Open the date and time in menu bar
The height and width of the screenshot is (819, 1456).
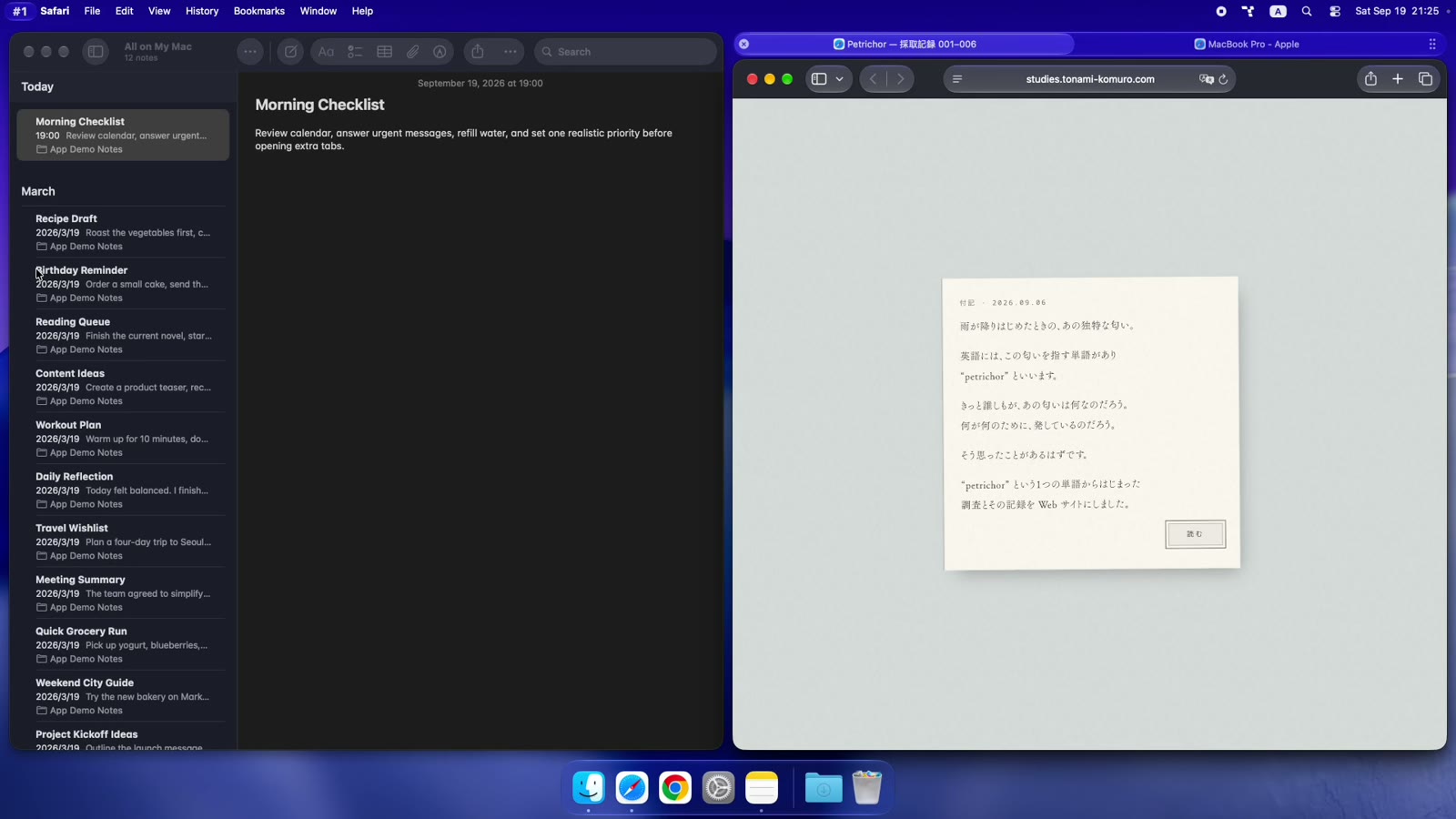1397,11
